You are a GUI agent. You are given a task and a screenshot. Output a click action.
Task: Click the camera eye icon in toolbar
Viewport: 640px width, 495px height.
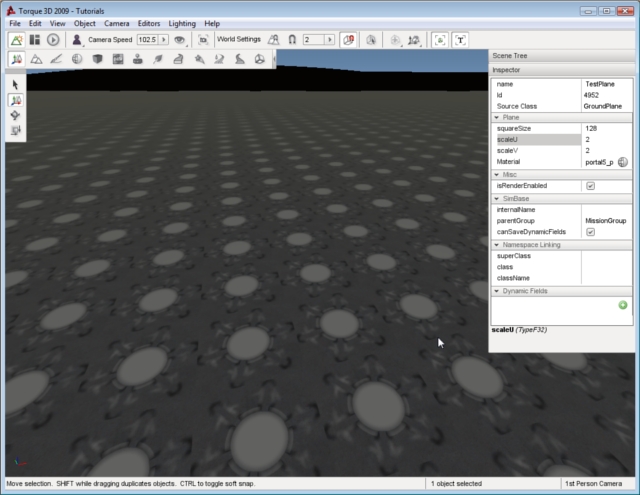[x=180, y=40]
